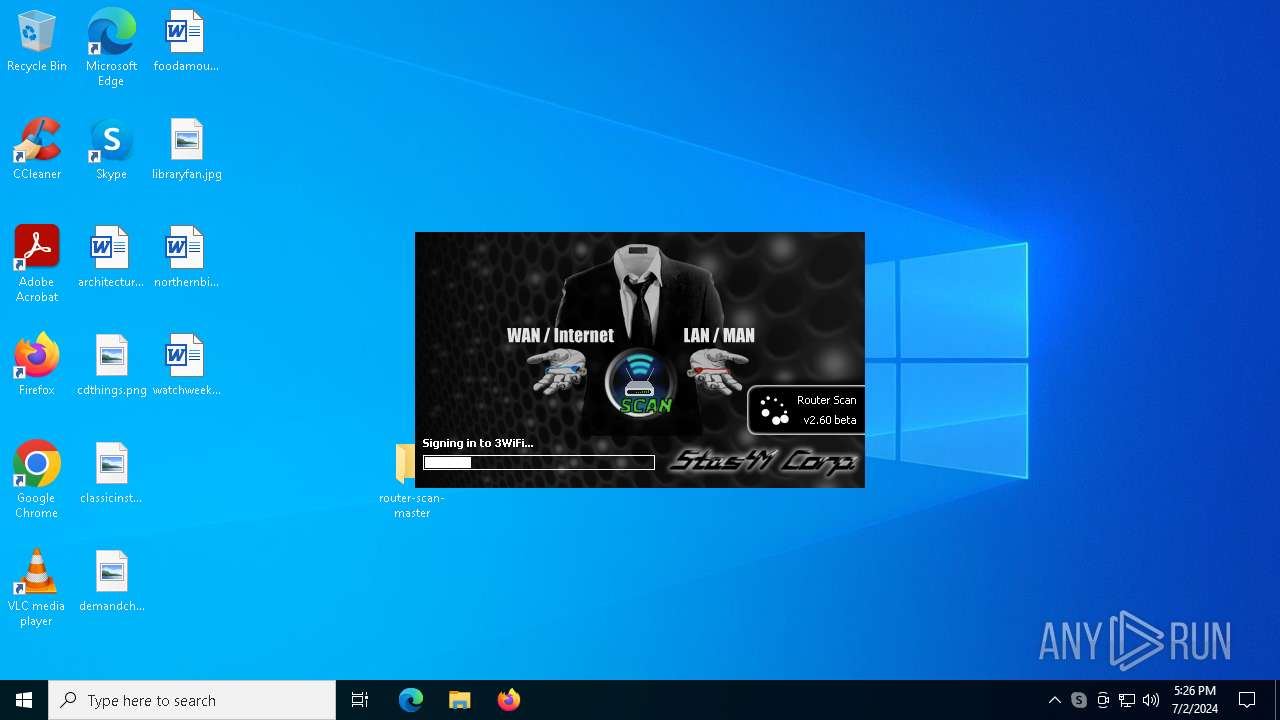Select the Skype desktop shortcut
The image size is (1280, 720).
click(111, 149)
